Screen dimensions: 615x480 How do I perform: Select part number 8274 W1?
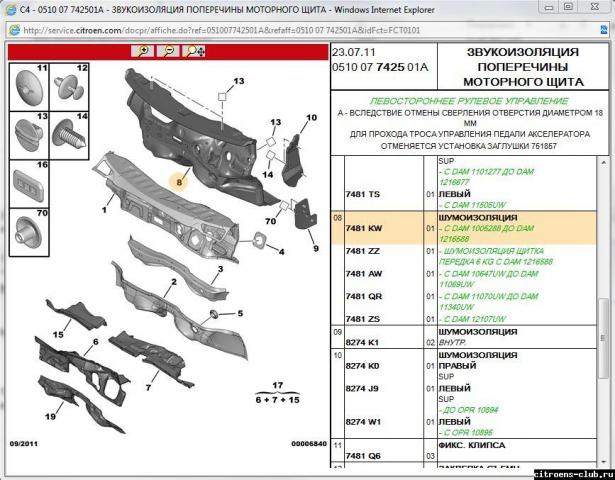(x=363, y=422)
